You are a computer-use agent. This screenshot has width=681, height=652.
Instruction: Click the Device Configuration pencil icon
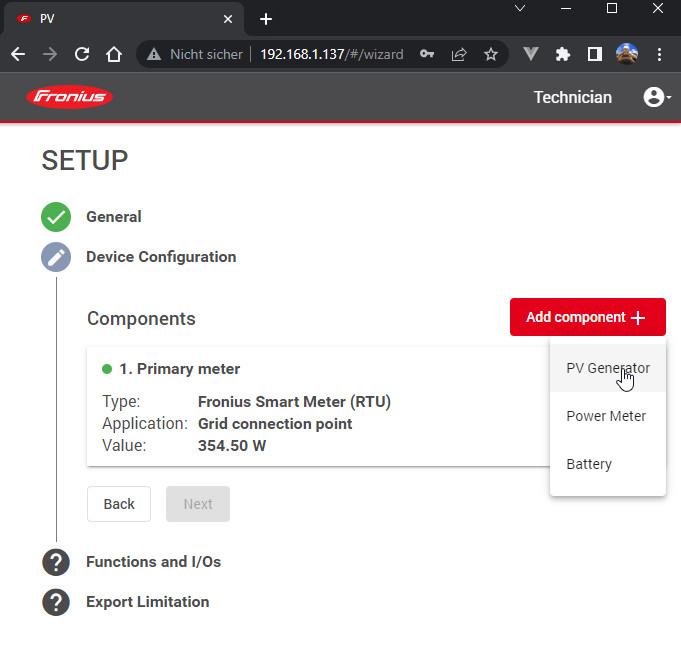pos(56,257)
